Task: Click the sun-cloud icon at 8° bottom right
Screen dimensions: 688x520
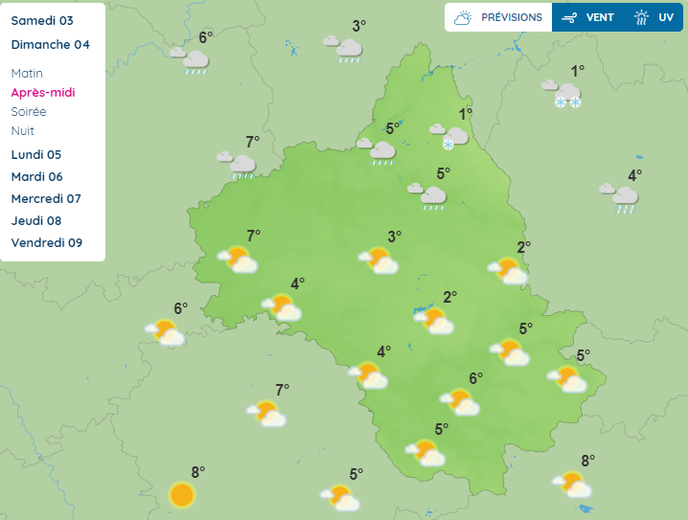Action: (x=572, y=484)
